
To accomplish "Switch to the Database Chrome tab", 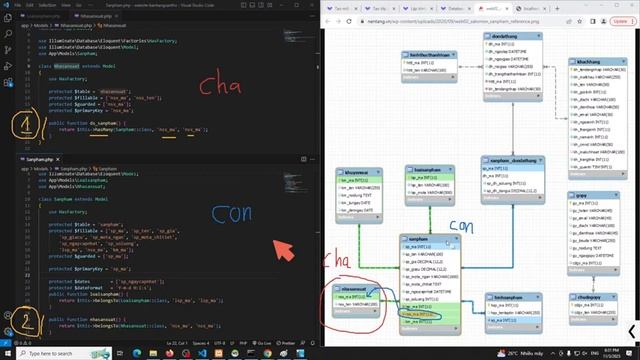I will (x=455, y=9).
